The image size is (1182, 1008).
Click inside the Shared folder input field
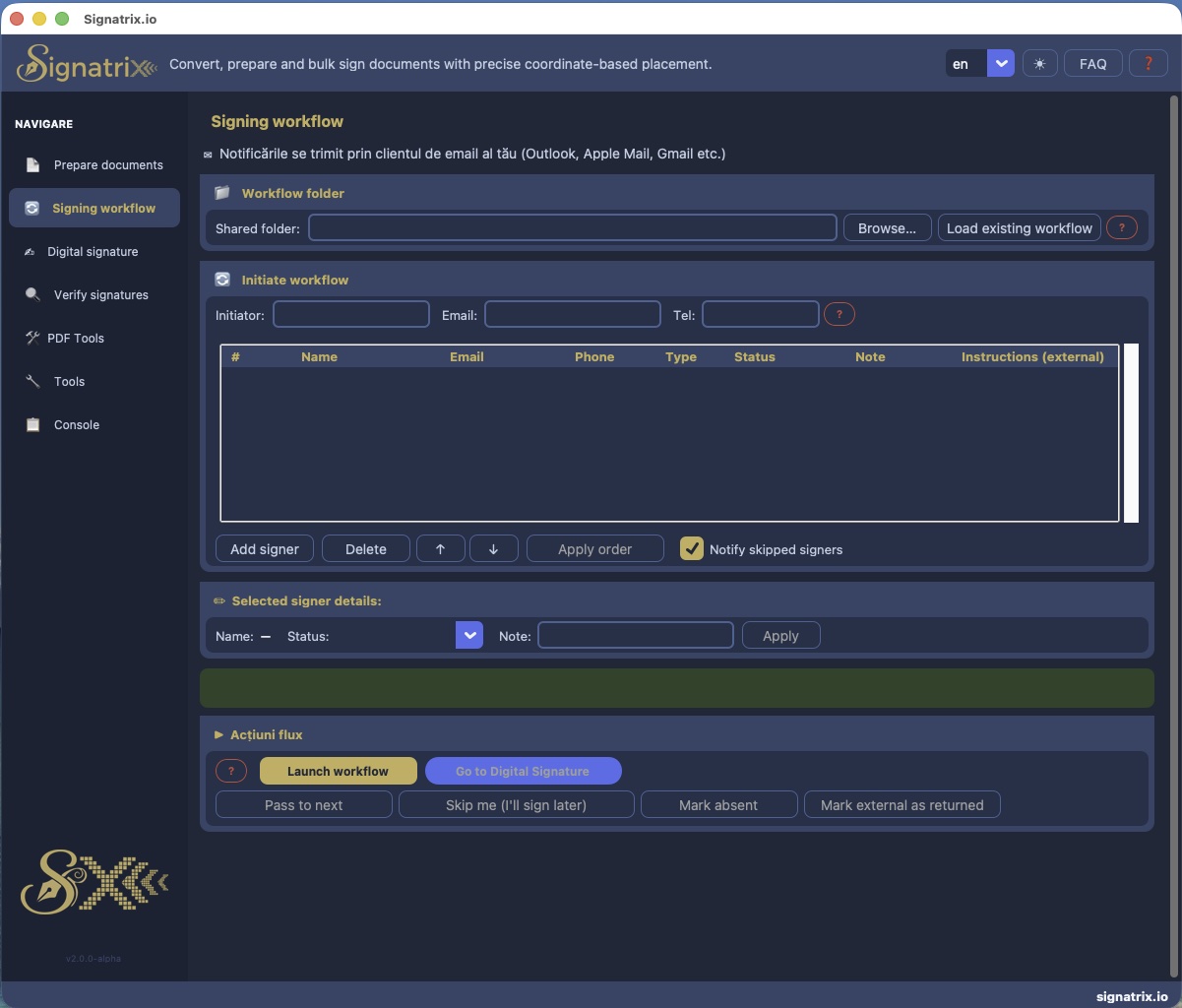572,227
